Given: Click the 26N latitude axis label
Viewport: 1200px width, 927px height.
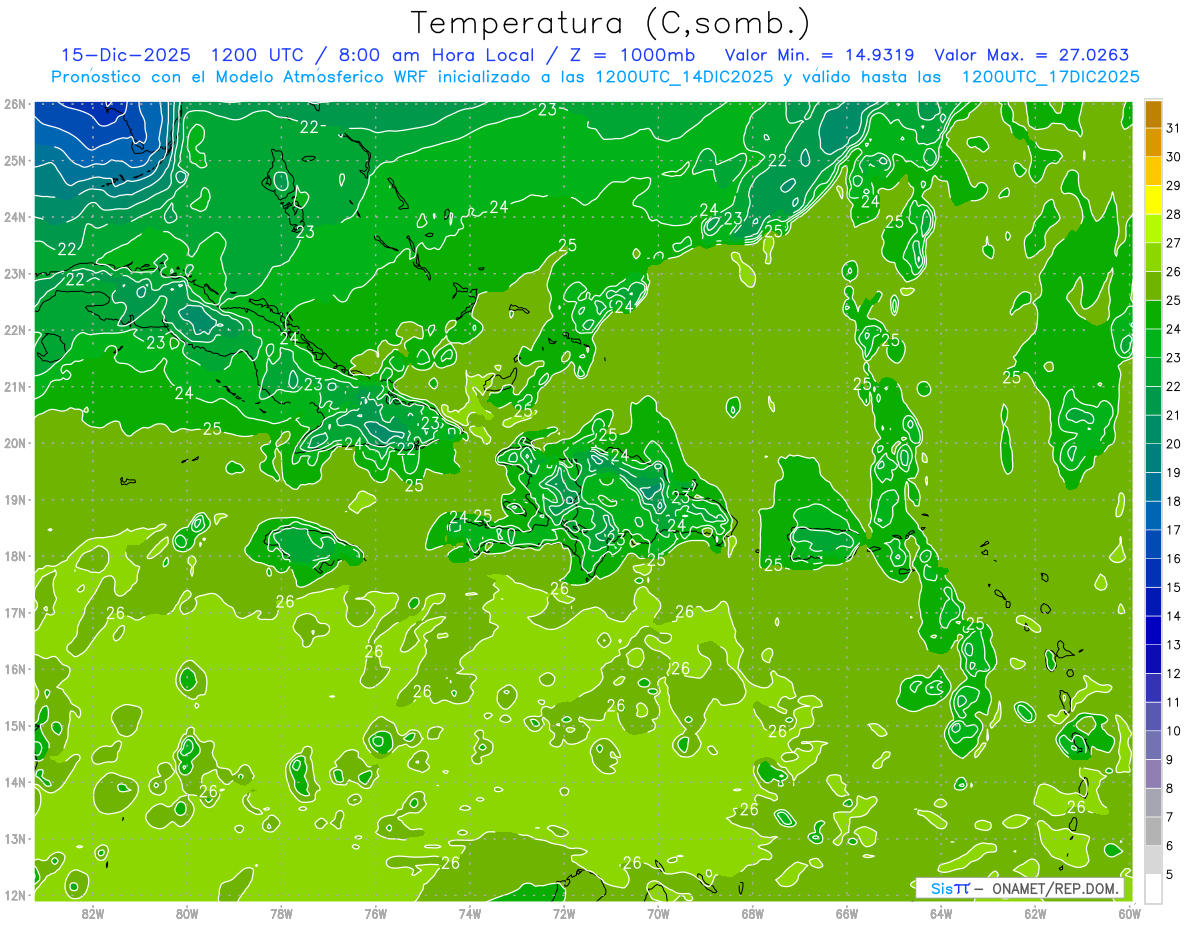Looking at the screenshot, I should coord(15,104).
